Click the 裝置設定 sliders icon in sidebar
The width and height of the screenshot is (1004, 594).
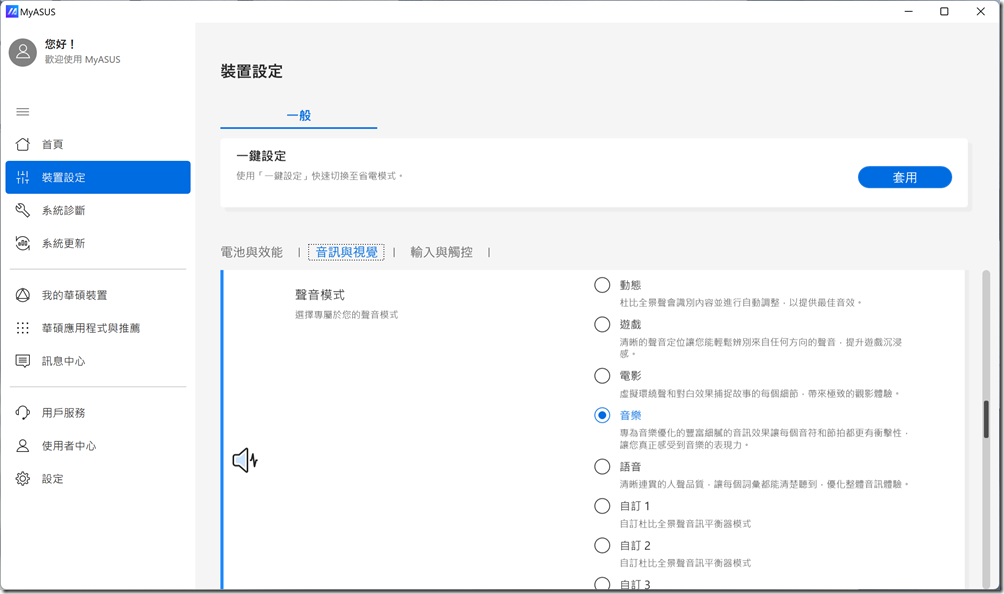click(23, 177)
